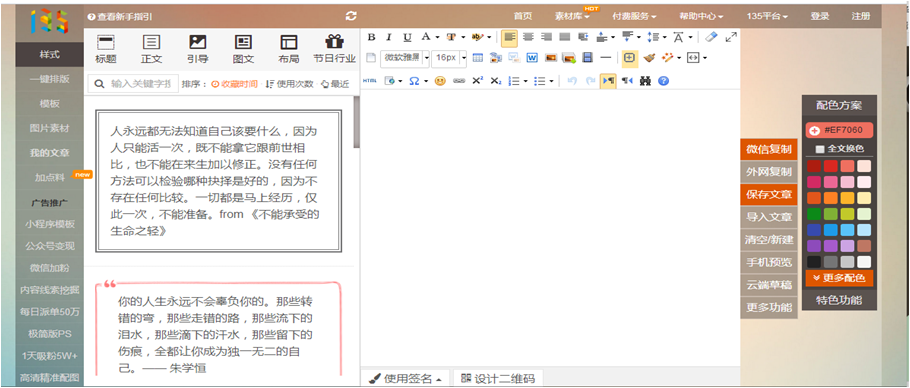Pick the black color swatch
910x388 pixels.
pyautogui.click(x=814, y=262)
